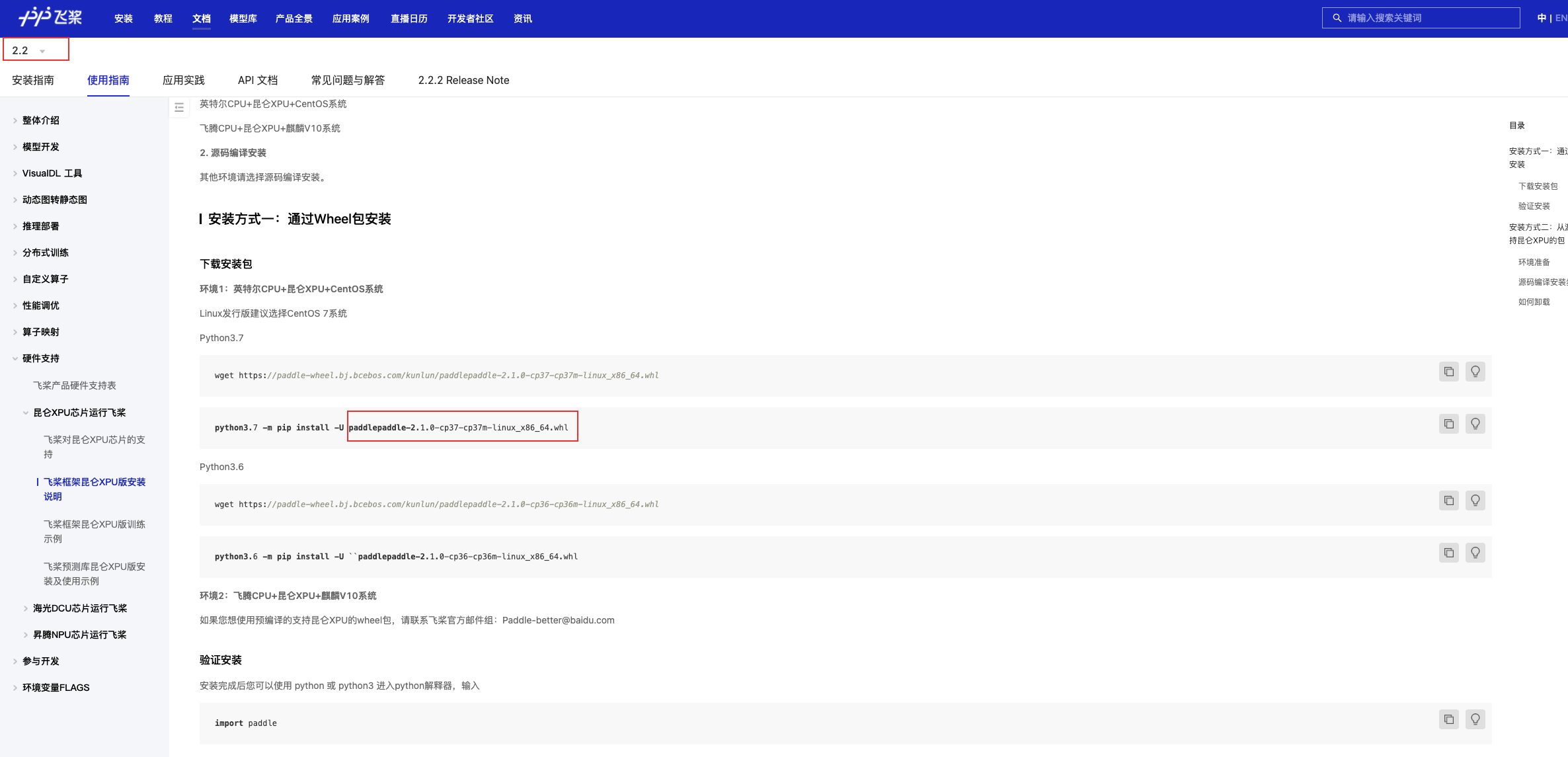The image size is (1568, 757).
Task: Click lightbulb icon beside import paddle
Action: [1475, 719]
